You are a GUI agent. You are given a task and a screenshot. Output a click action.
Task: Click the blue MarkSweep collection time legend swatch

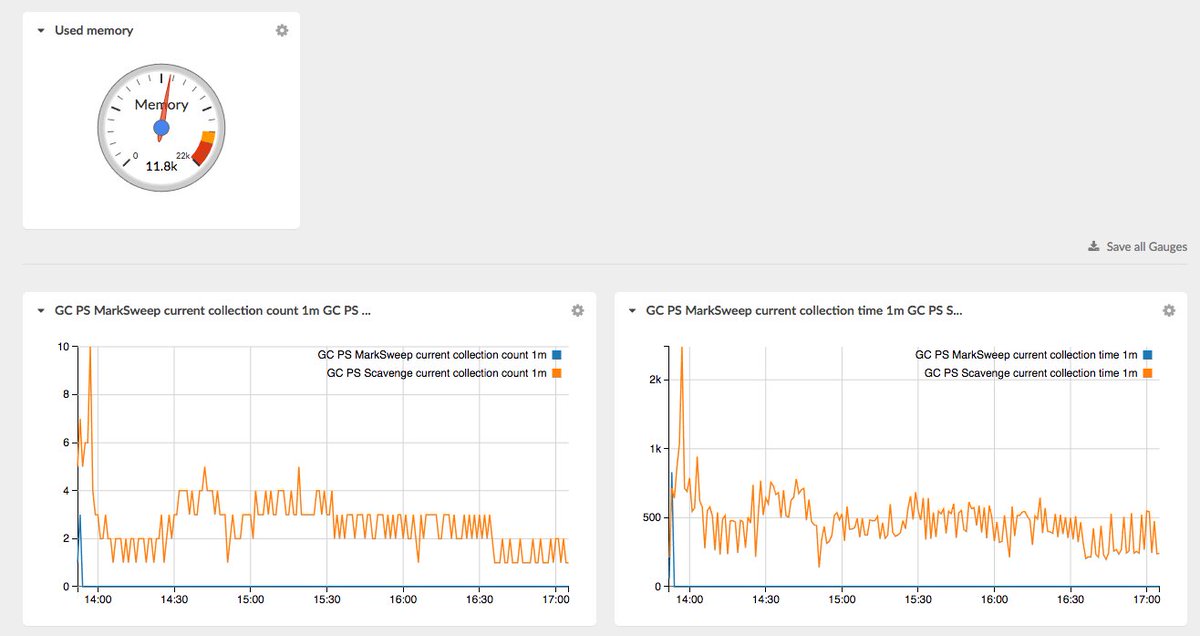(x=1146, y=354)
